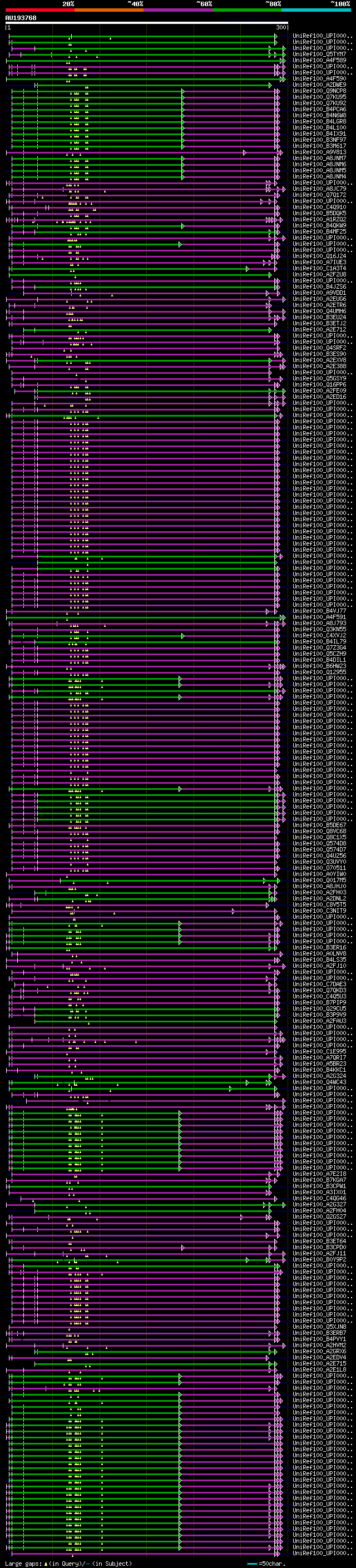Select the UniRef100_C3NIT9 label
356x1568 pixels.
(319, 911)
